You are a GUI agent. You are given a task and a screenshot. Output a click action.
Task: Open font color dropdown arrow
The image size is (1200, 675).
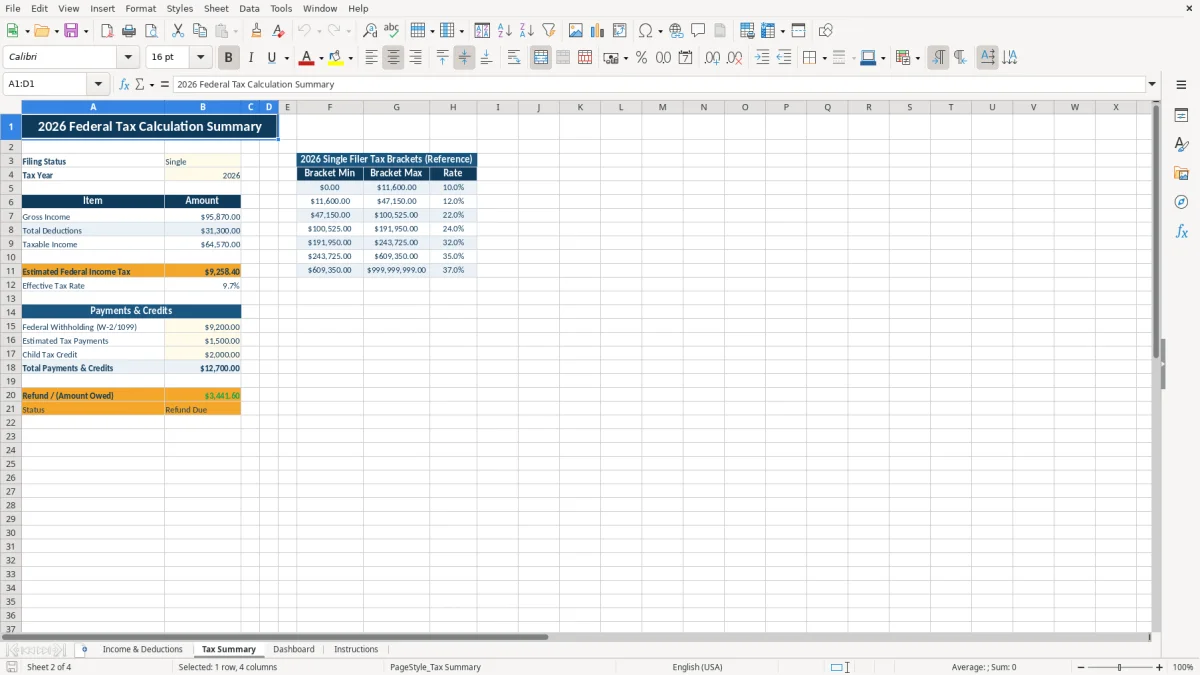(x=321, y=58)
